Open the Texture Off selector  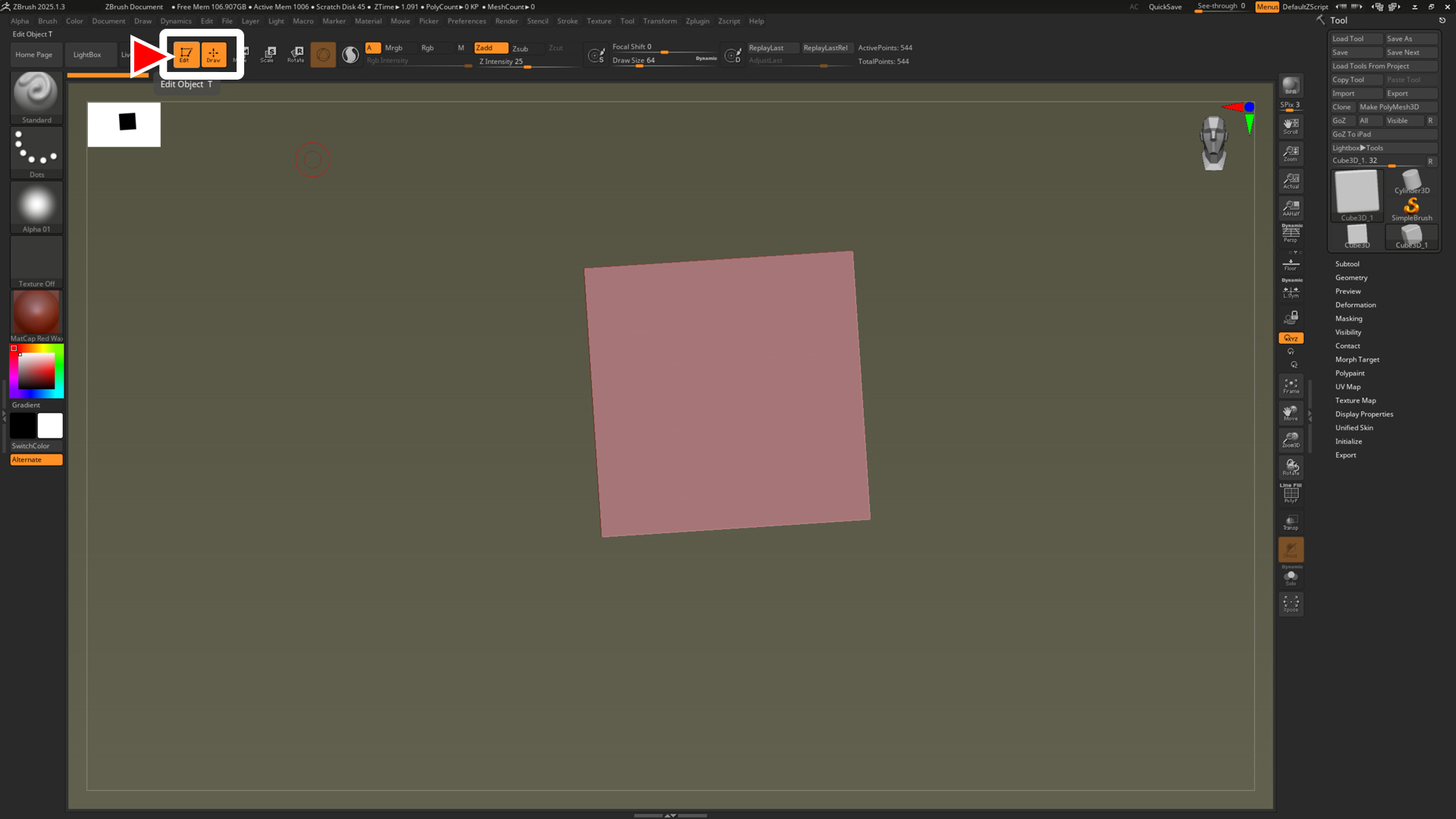tap(36, 262)
